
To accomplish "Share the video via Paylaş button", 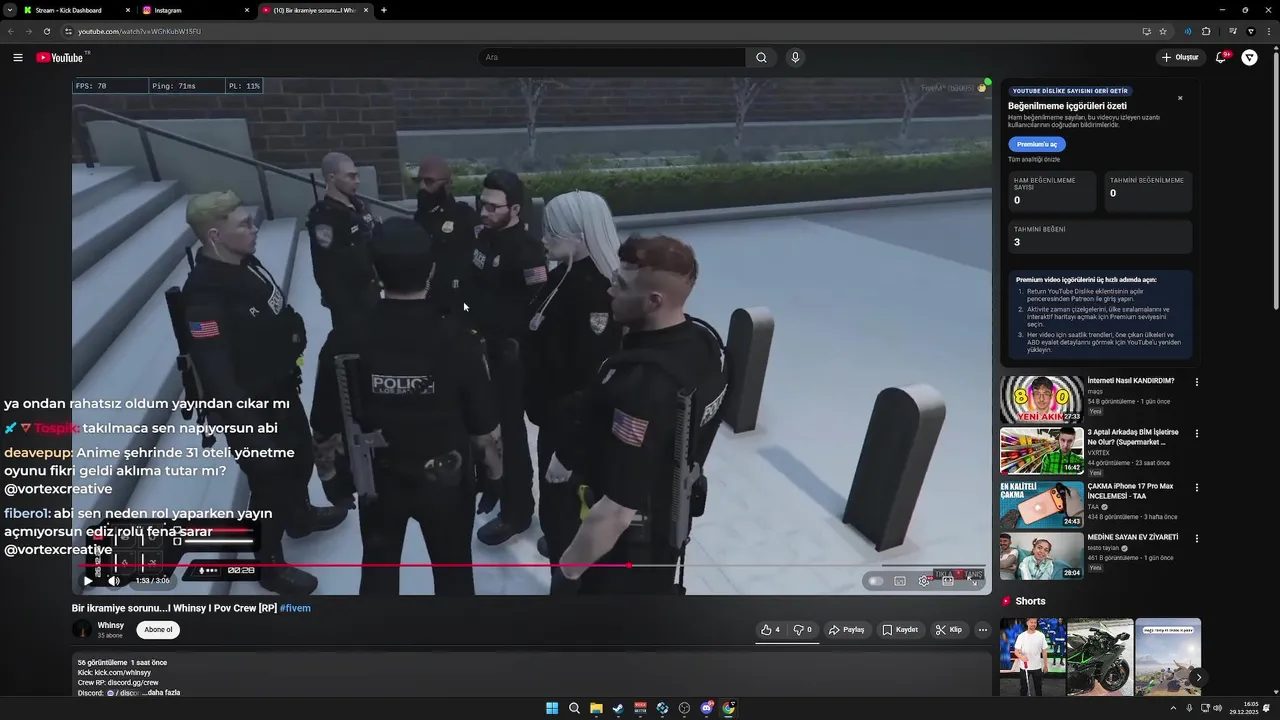I will pyautogui.click(x=847, y=630).
